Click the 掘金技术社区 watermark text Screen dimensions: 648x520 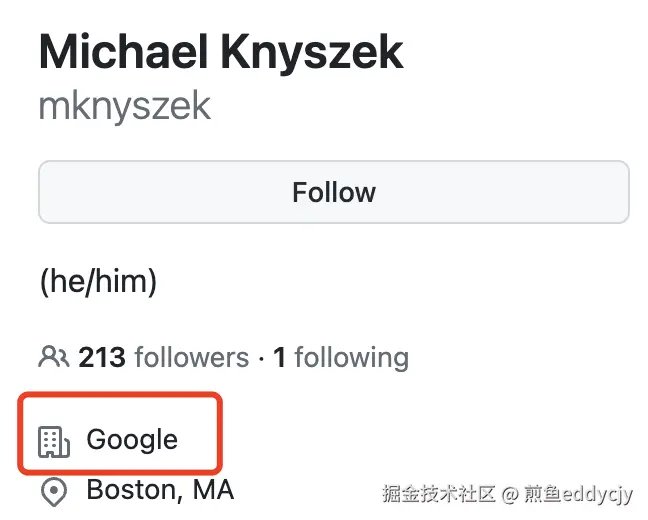[439, 493]
